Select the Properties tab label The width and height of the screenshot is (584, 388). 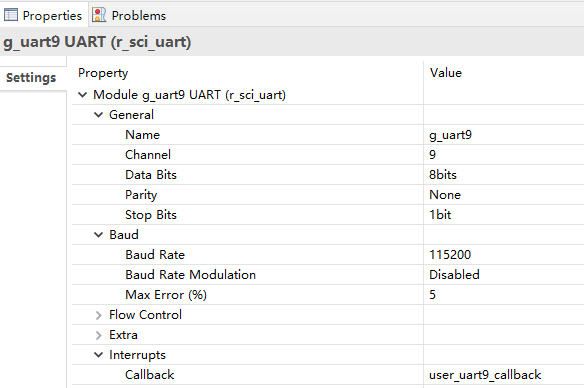click(52, 16)
